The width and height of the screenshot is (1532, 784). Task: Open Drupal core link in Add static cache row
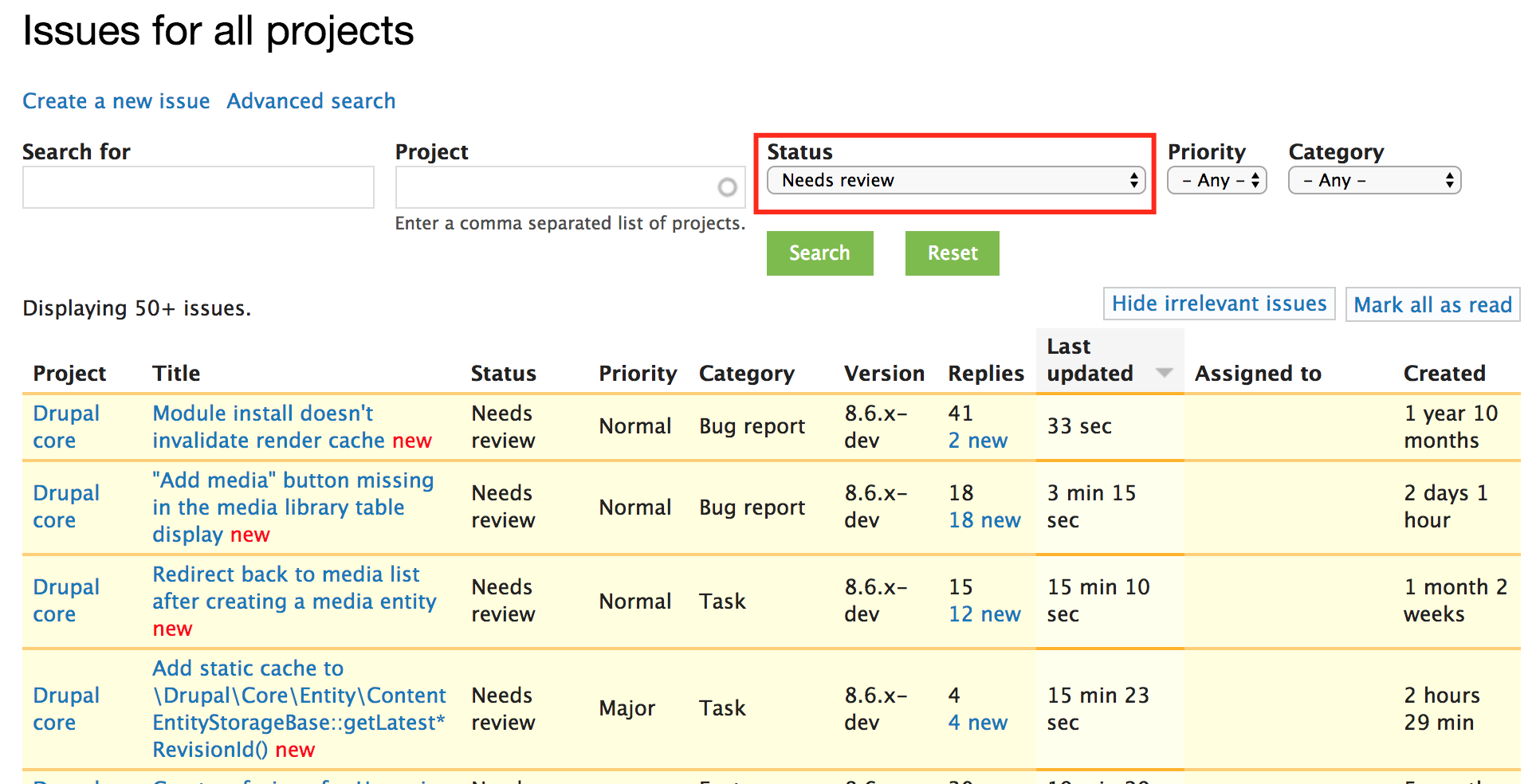click(x=66, y=709)
